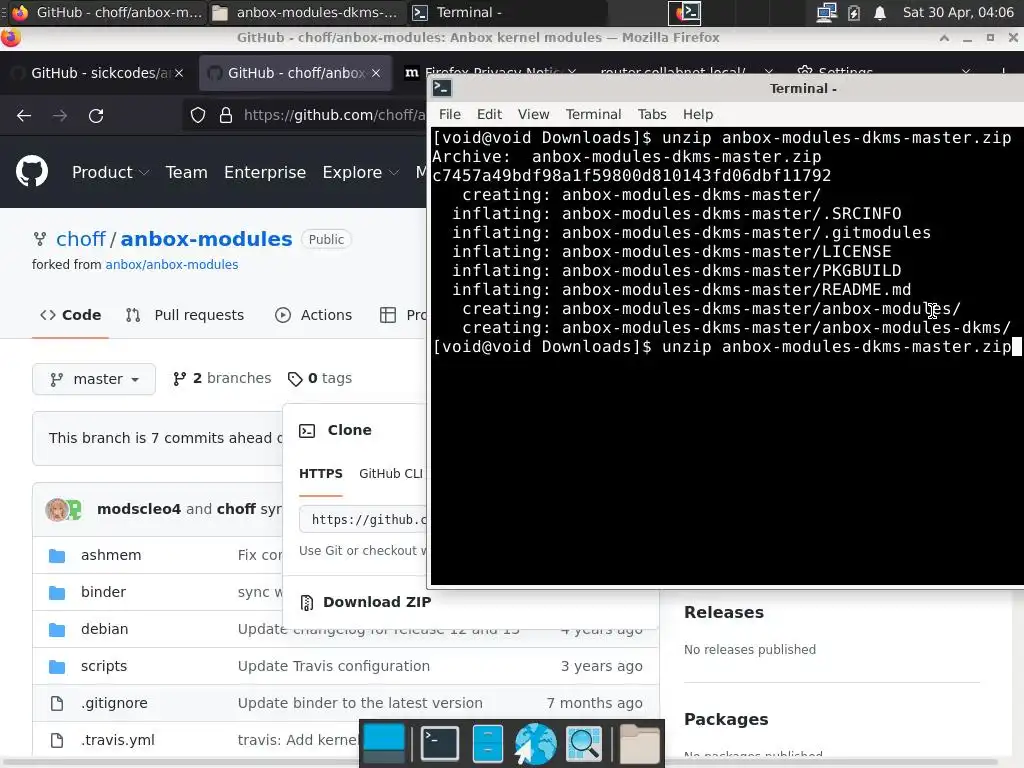This screenshot has height=768, width=1024.
Task: Open the application finder magnifier icon
Action: coord(584,743)
